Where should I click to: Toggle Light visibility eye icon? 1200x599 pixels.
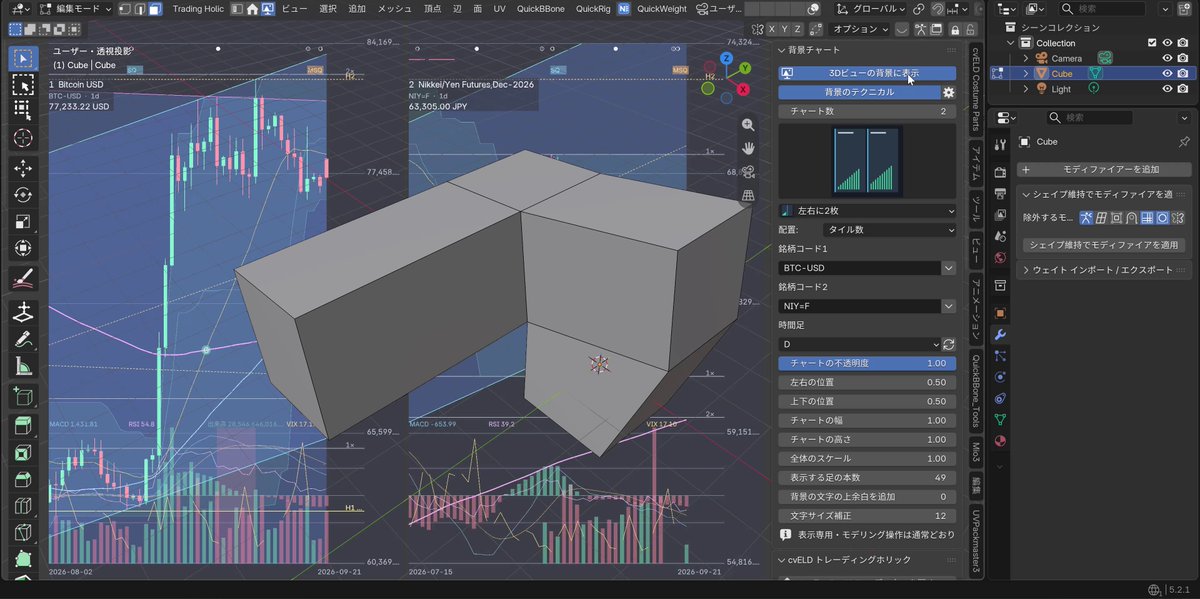pyautogui.click(x=1167, y=89)
